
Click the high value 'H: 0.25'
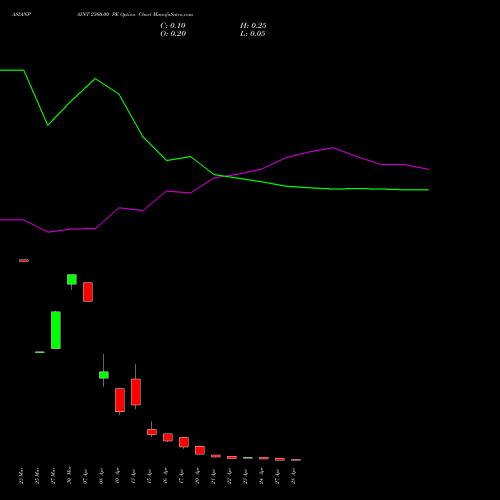253,26
